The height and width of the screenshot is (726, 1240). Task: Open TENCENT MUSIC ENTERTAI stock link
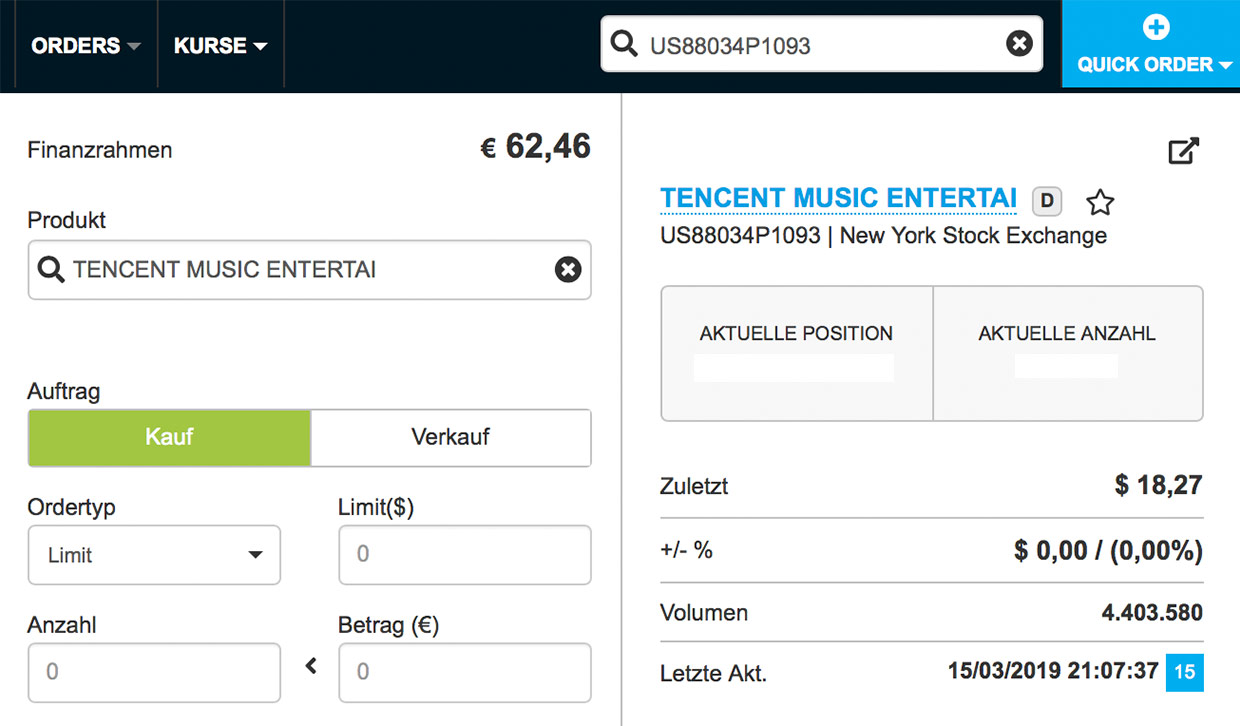coord(838,198)
